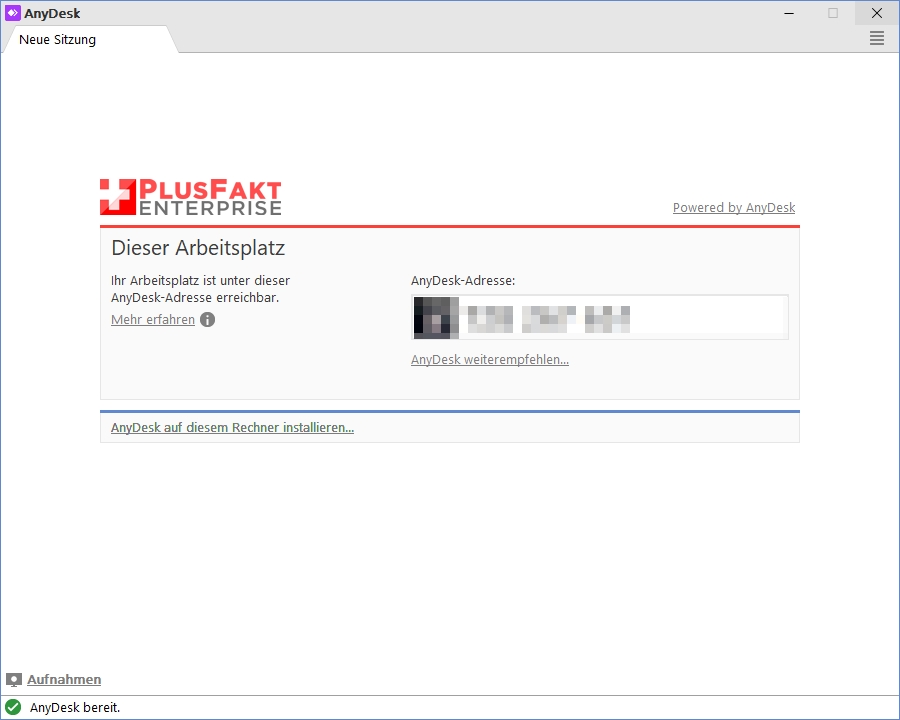Screen dimensions: 900x720
Task: Click the Dieser Arbeitsplatz heading
Action: tap(198, 248)
